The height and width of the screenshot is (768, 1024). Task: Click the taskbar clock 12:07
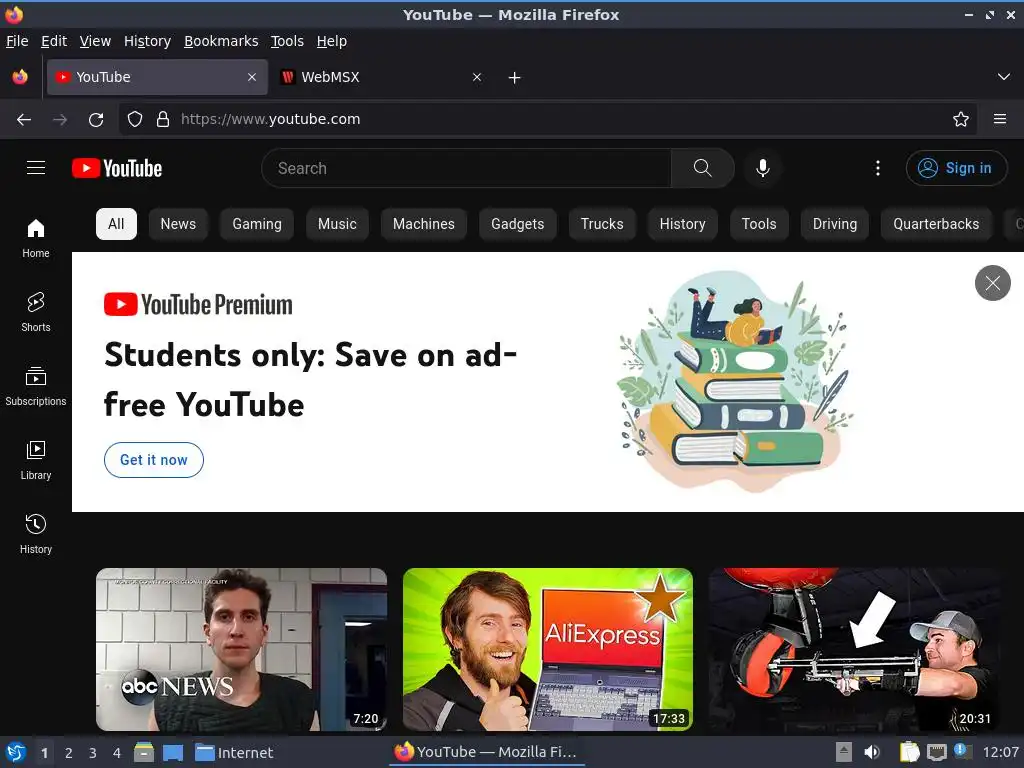[x=1000, y=752]
